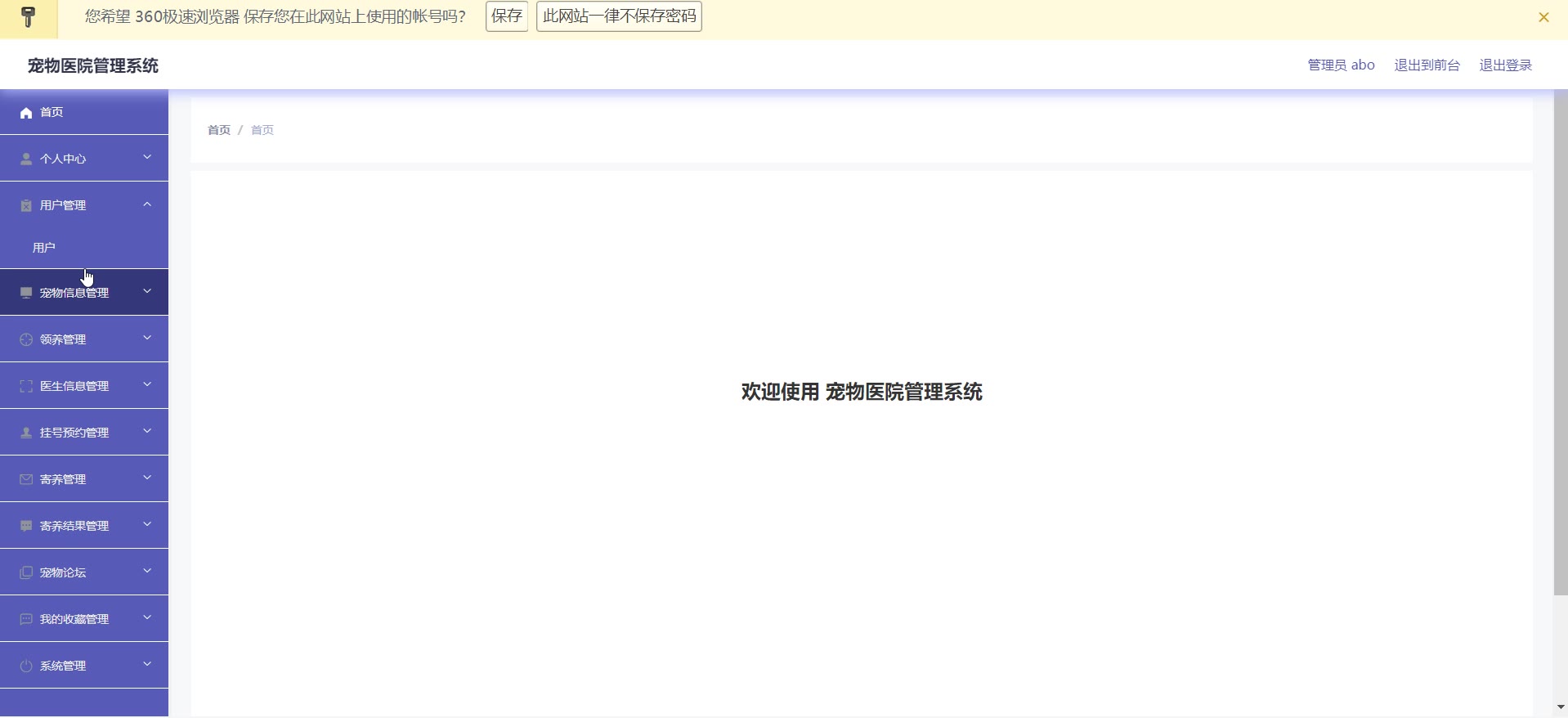The image size is (1568, 718).
Task: Select the 用户管理 menu label
Action: (x=63, y=205)
